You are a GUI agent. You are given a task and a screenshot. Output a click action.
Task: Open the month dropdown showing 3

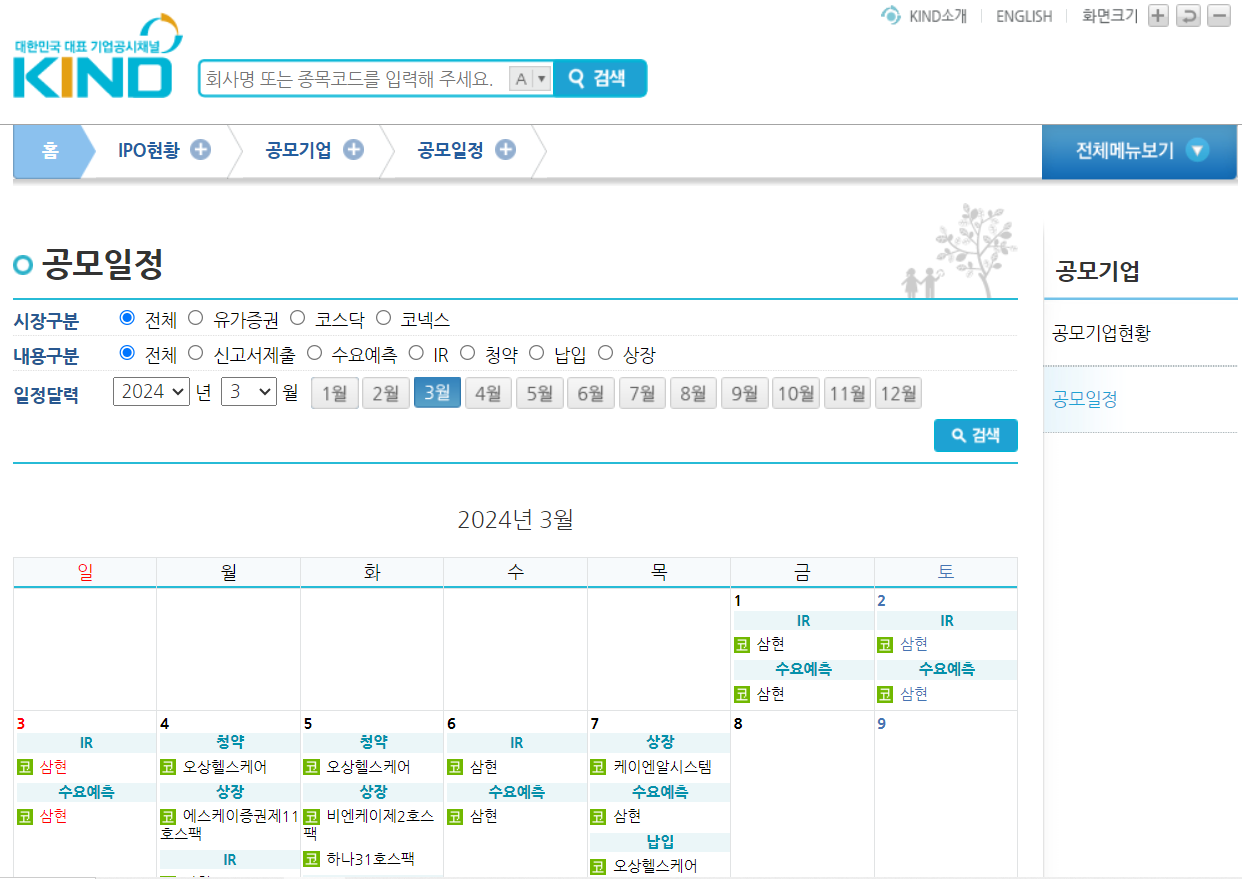pos(247,392)
